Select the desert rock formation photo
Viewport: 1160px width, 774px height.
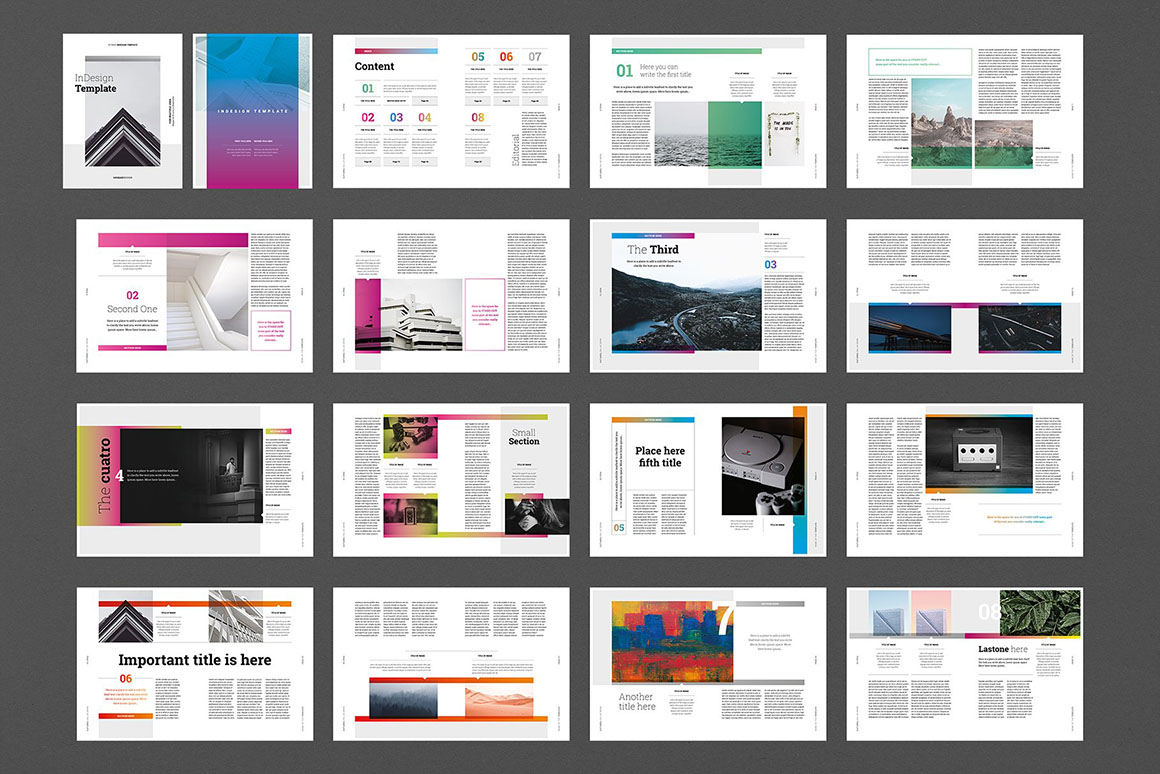(x=941, y=117)
